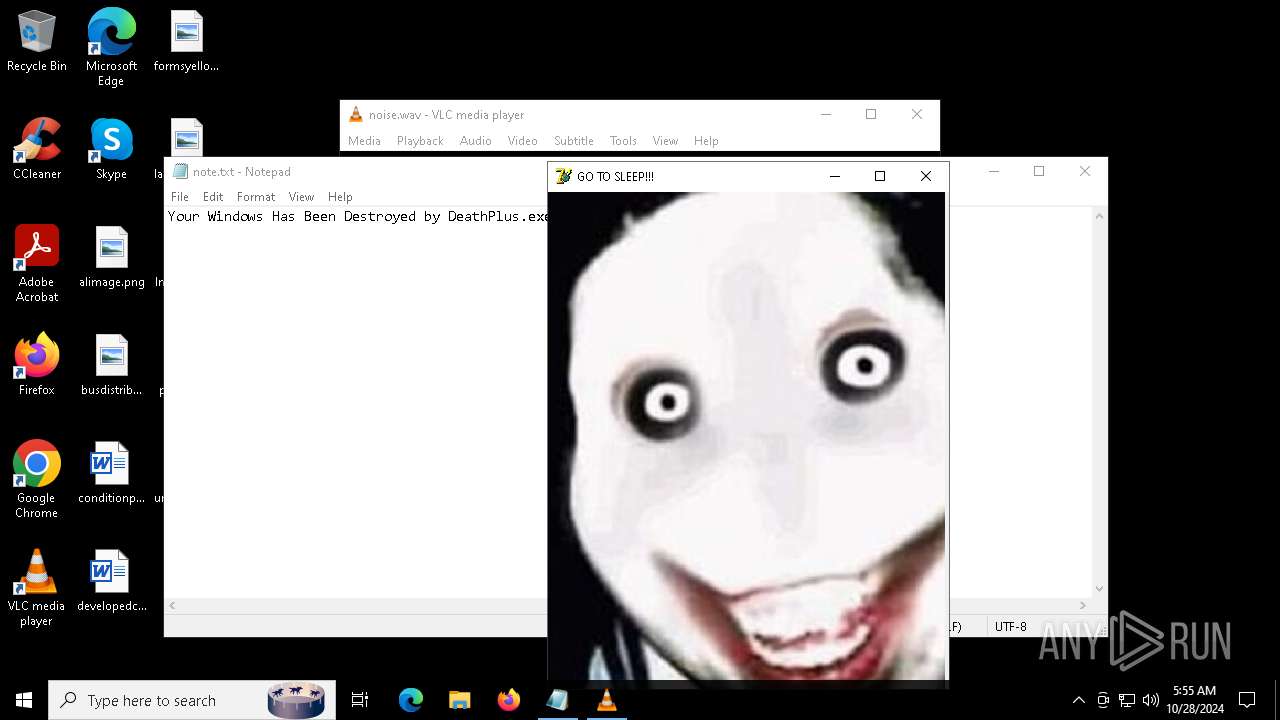Click the face image in GO TO SLEEP!!! window
The height and width of the screenshot is (720, 1280).
(x=747, y=436)
